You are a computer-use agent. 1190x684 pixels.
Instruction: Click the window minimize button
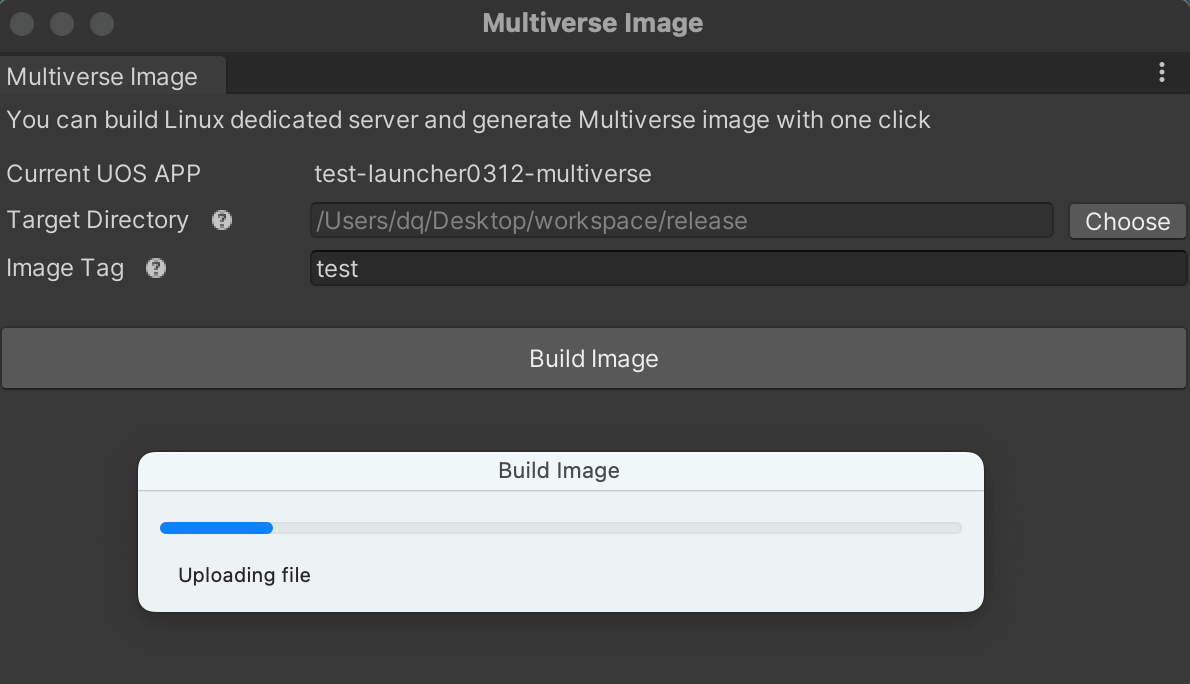point(62,23)
